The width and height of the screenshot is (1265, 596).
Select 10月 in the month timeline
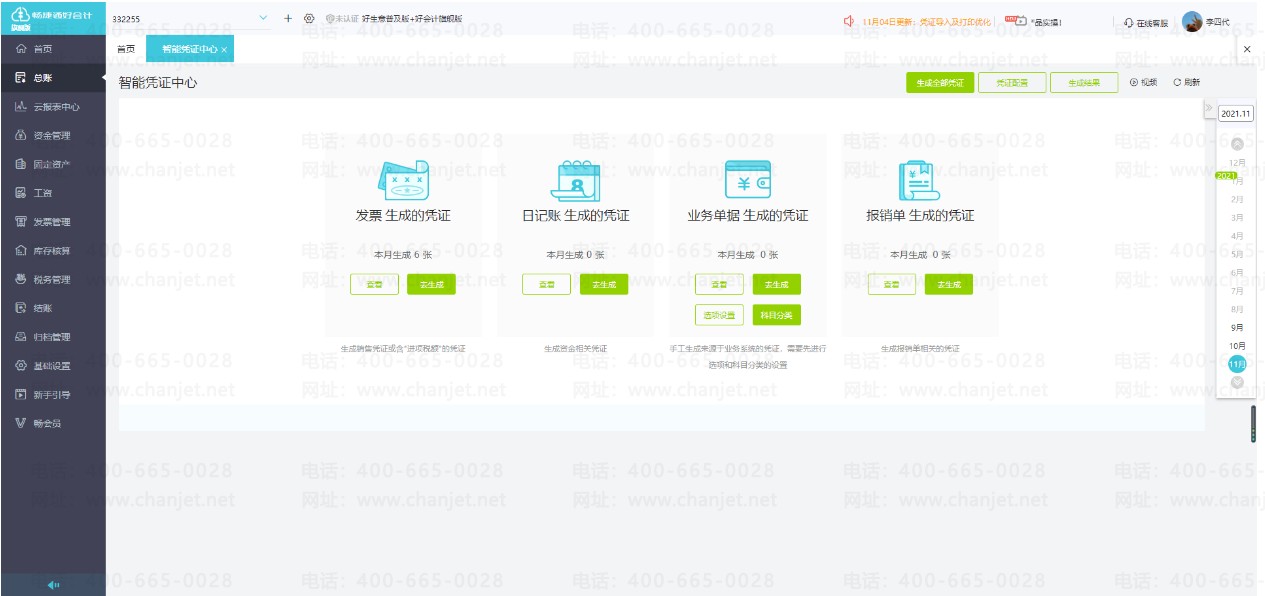[x=1237, y=345]
